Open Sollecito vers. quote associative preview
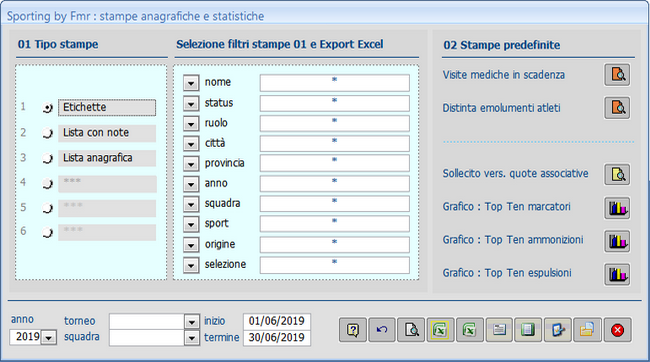650x362 pixels. tap(617, 175)
